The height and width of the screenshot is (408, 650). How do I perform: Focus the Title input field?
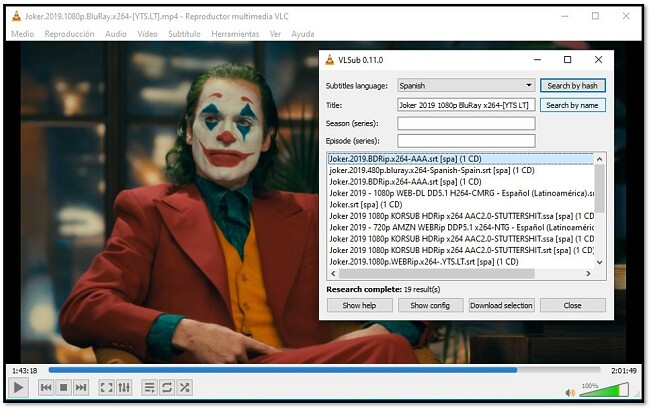(466, 105)
